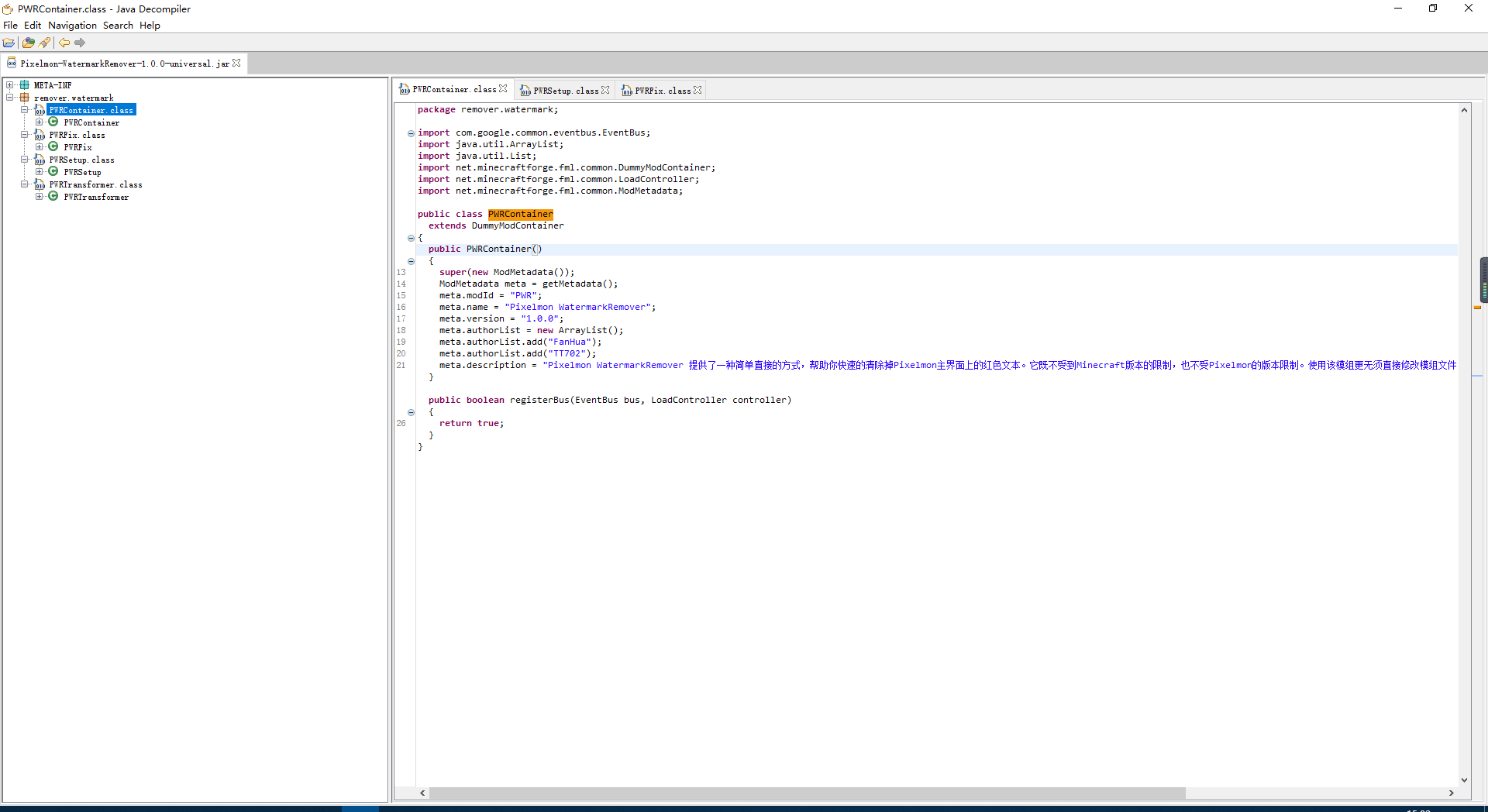Click the Search highlighter toolbar icon
The image size is (1488, 812).
[x=45, y=43]
